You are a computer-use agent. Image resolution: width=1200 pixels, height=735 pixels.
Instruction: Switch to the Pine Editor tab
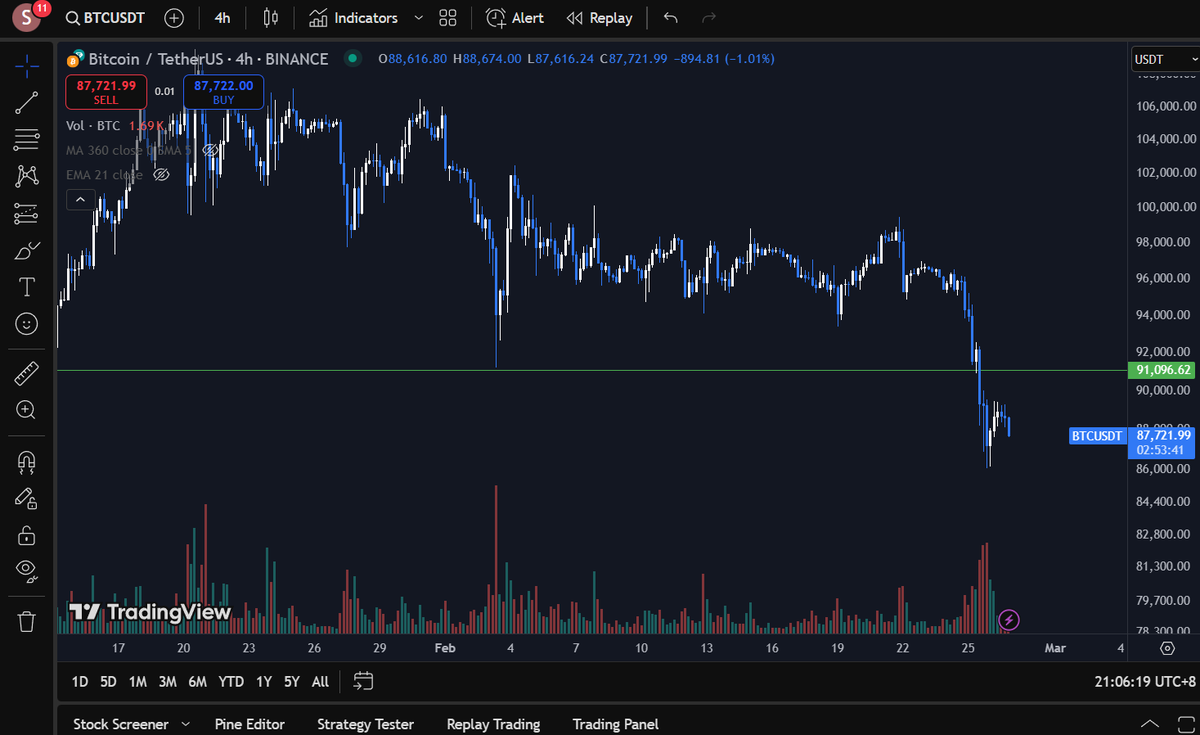(250, 723)
